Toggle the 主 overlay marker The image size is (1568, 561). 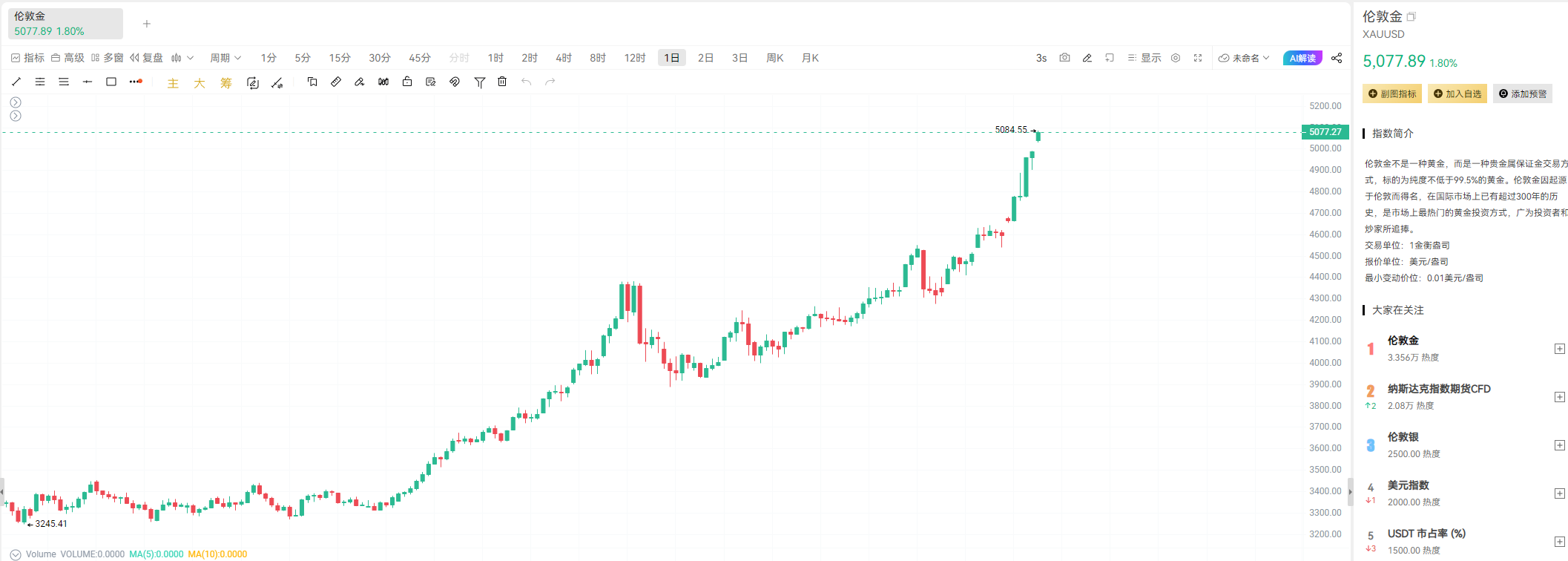173,83
